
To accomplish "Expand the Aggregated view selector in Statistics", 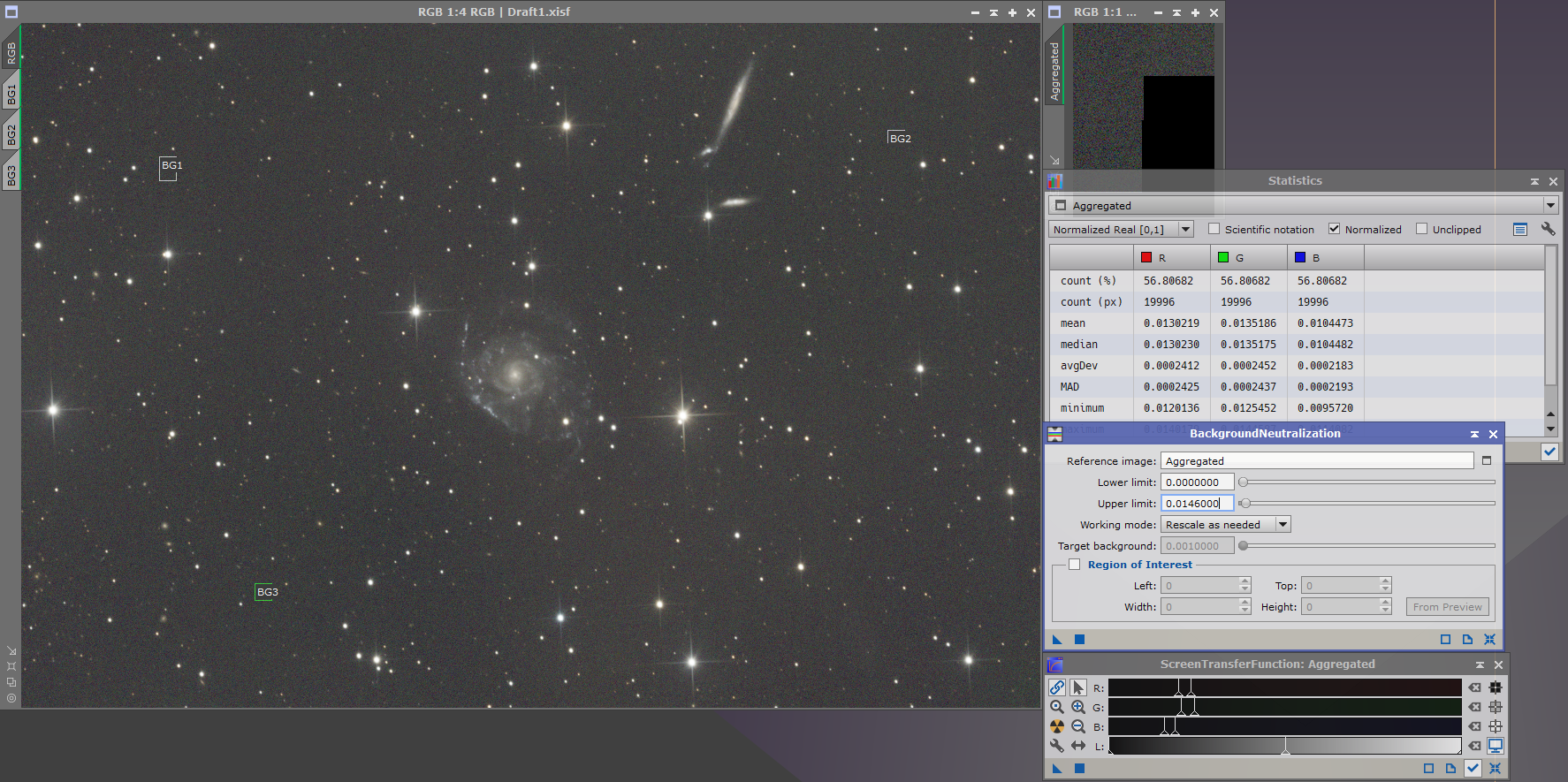I will (x=1549, y=205).
